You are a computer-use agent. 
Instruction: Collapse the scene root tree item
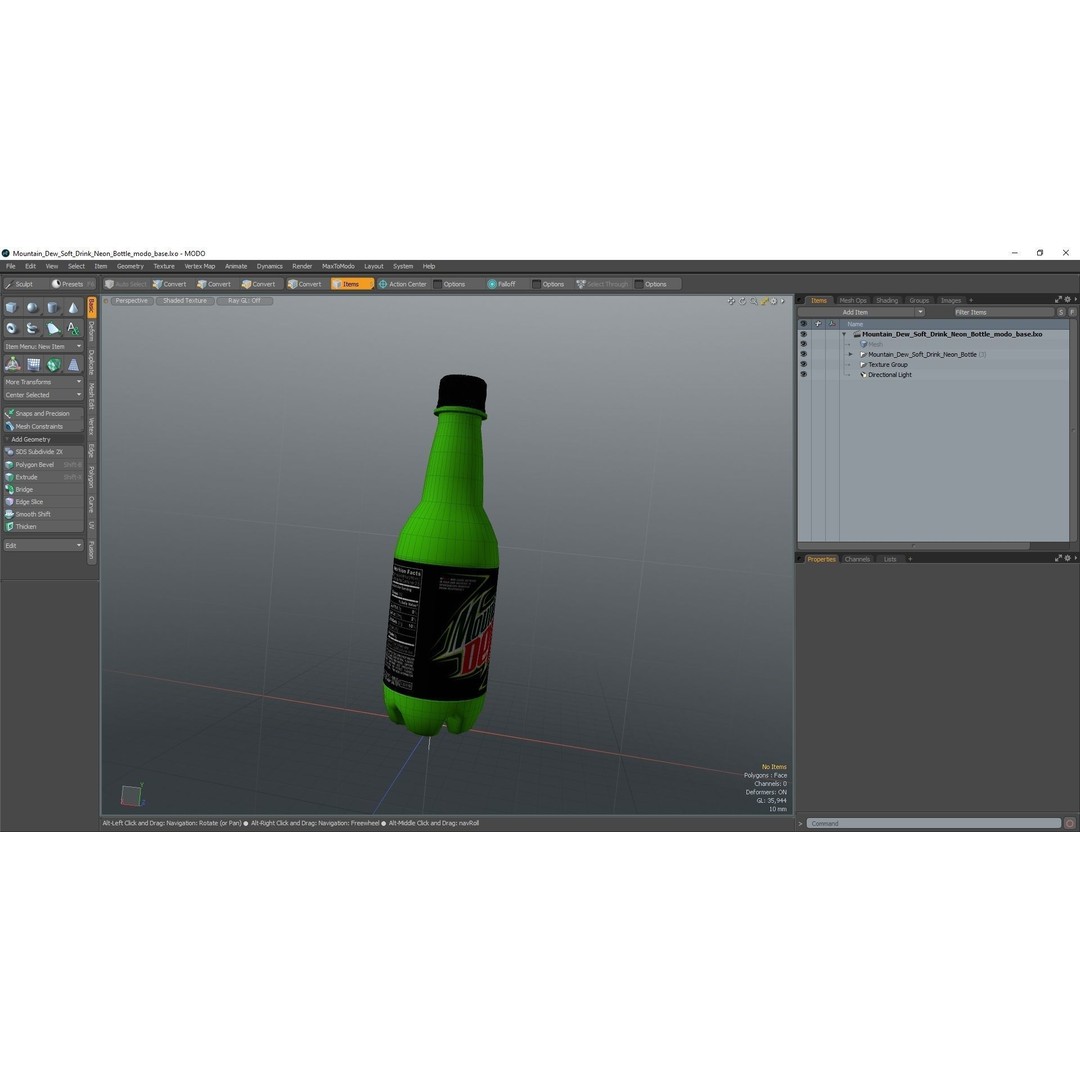844,334
